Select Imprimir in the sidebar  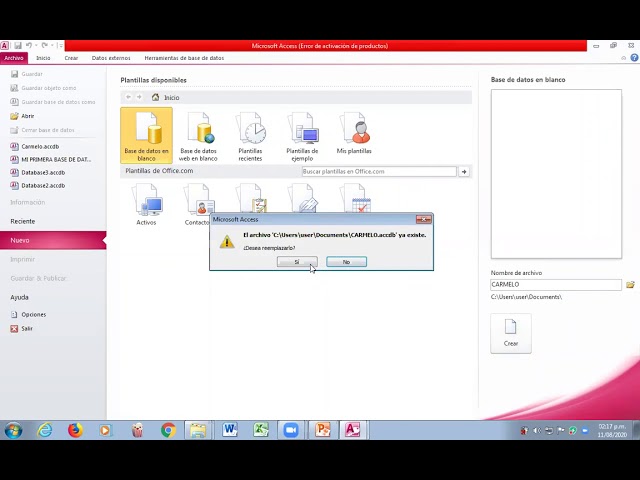coord(23,259)
